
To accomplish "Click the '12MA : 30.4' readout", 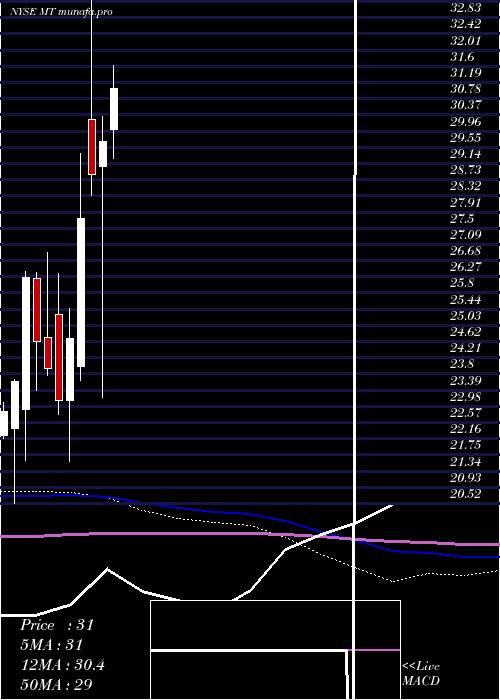I will coord(63,665).
